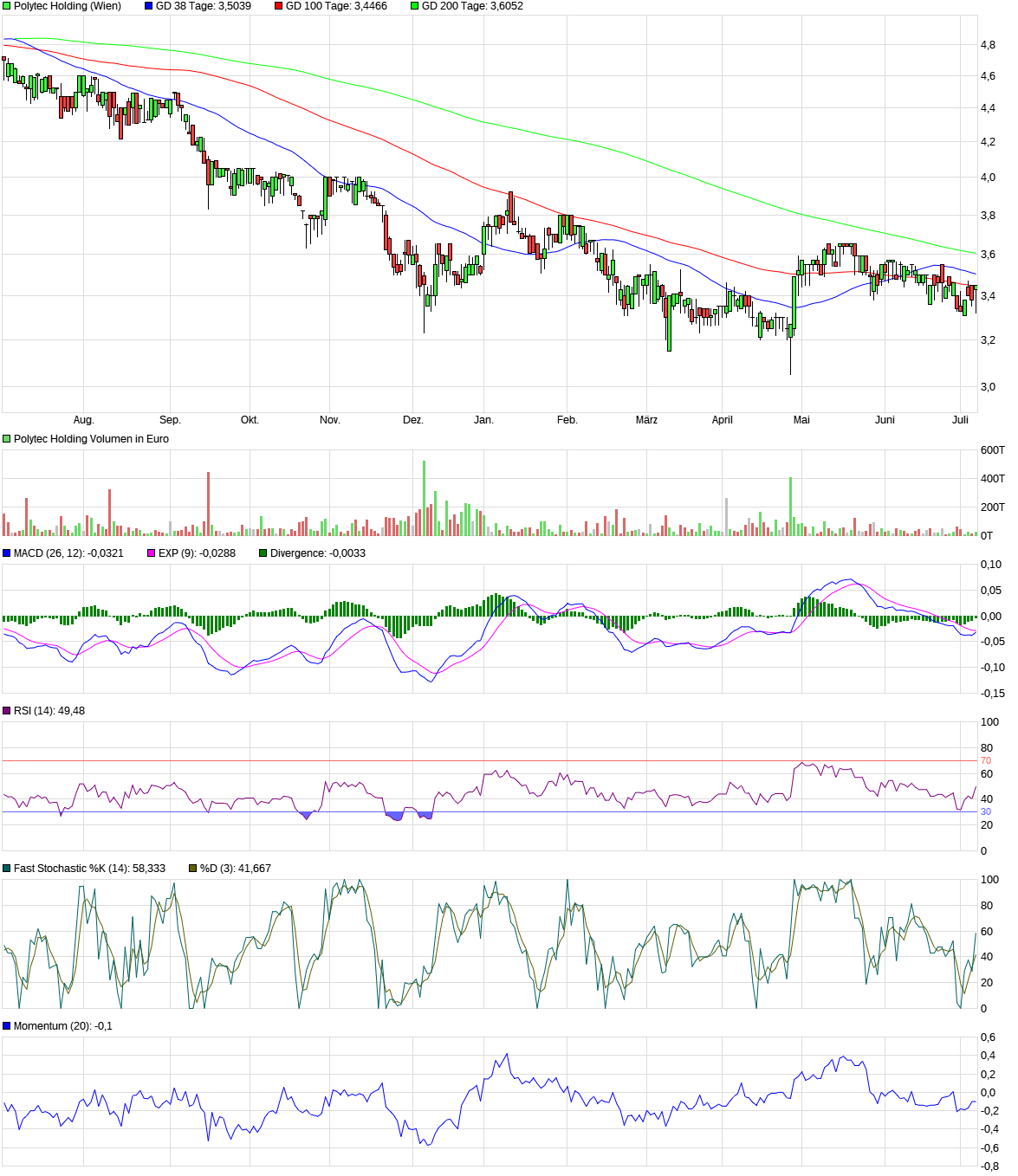This screenshot has height=1176, width=1018.
Task: Click the 'Sep.' month axis label
Action: [170, 420]
